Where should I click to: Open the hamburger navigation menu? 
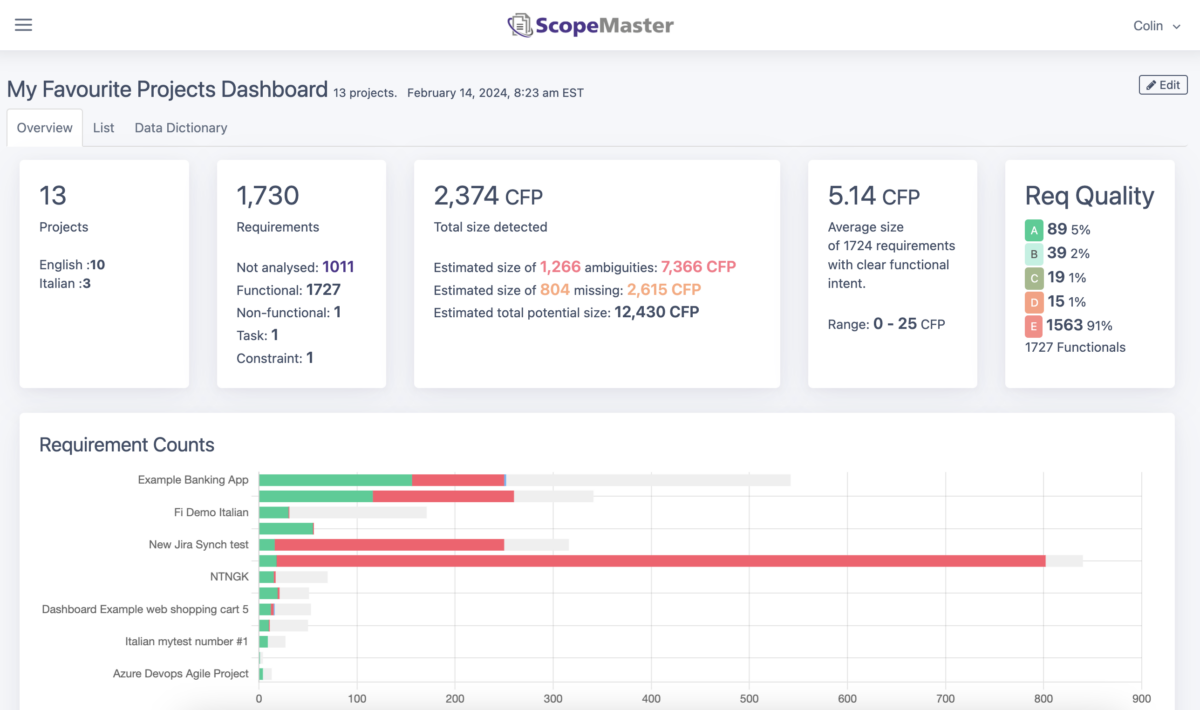pos(23,25)
